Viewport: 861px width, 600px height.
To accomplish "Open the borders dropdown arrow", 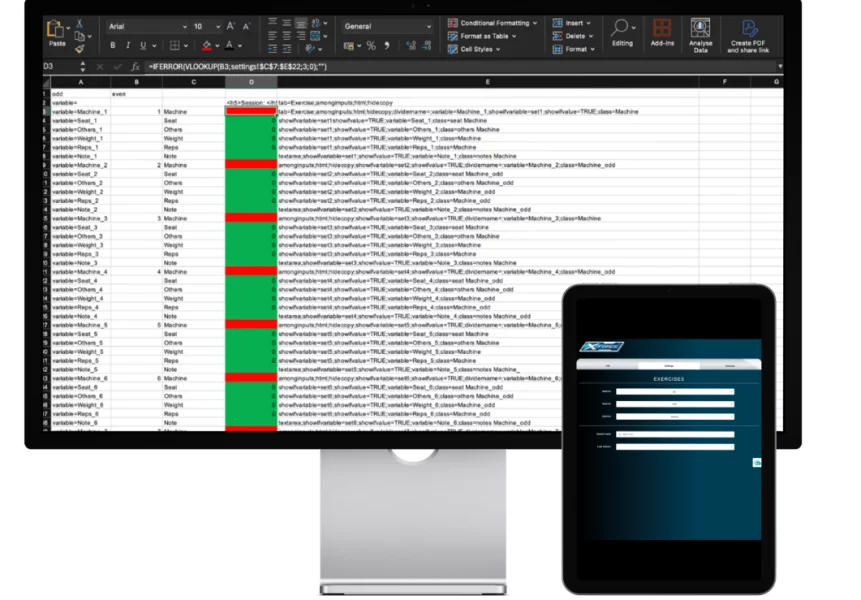I will click(186, 46).
